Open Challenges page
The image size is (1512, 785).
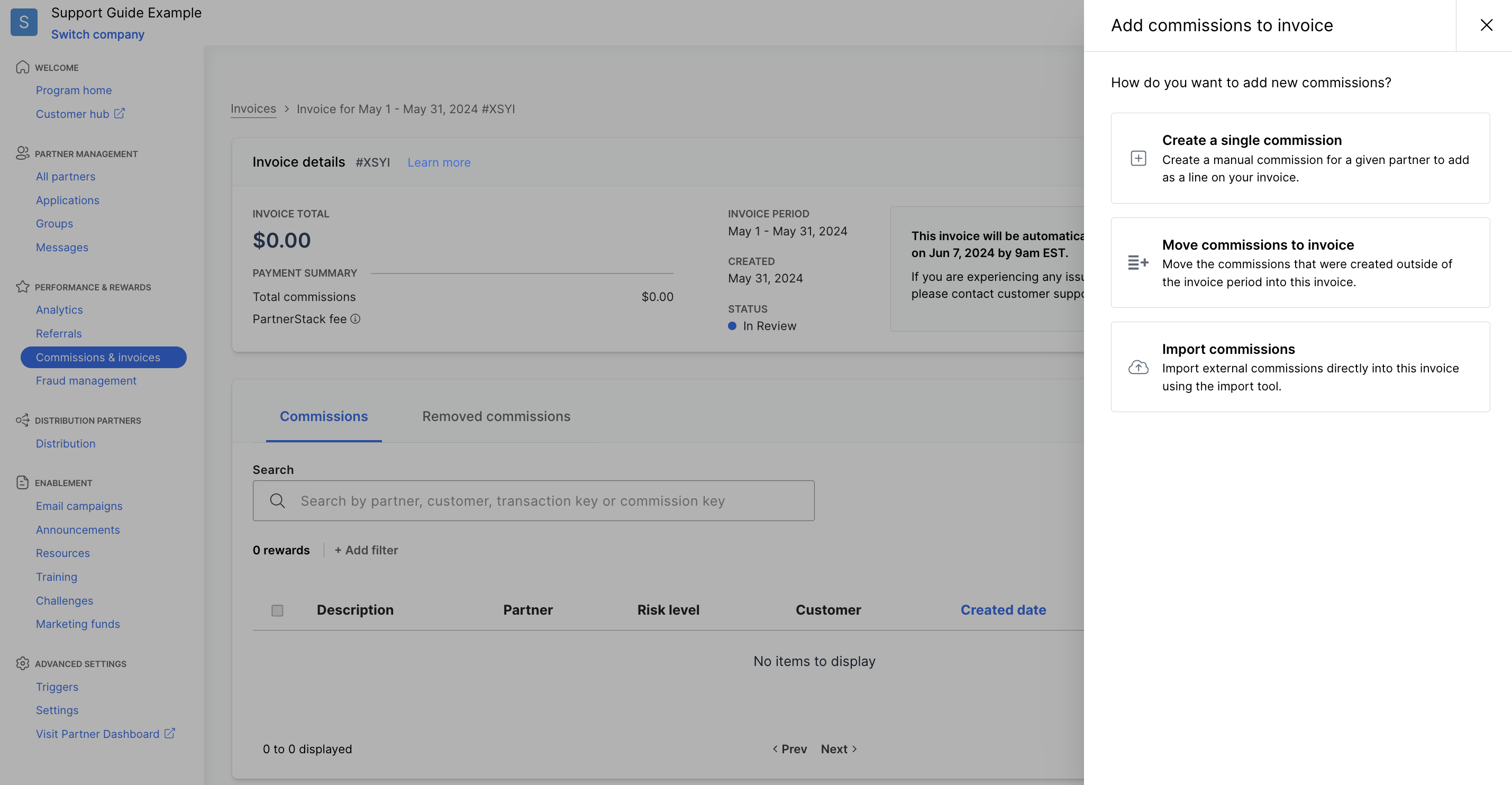64,601
